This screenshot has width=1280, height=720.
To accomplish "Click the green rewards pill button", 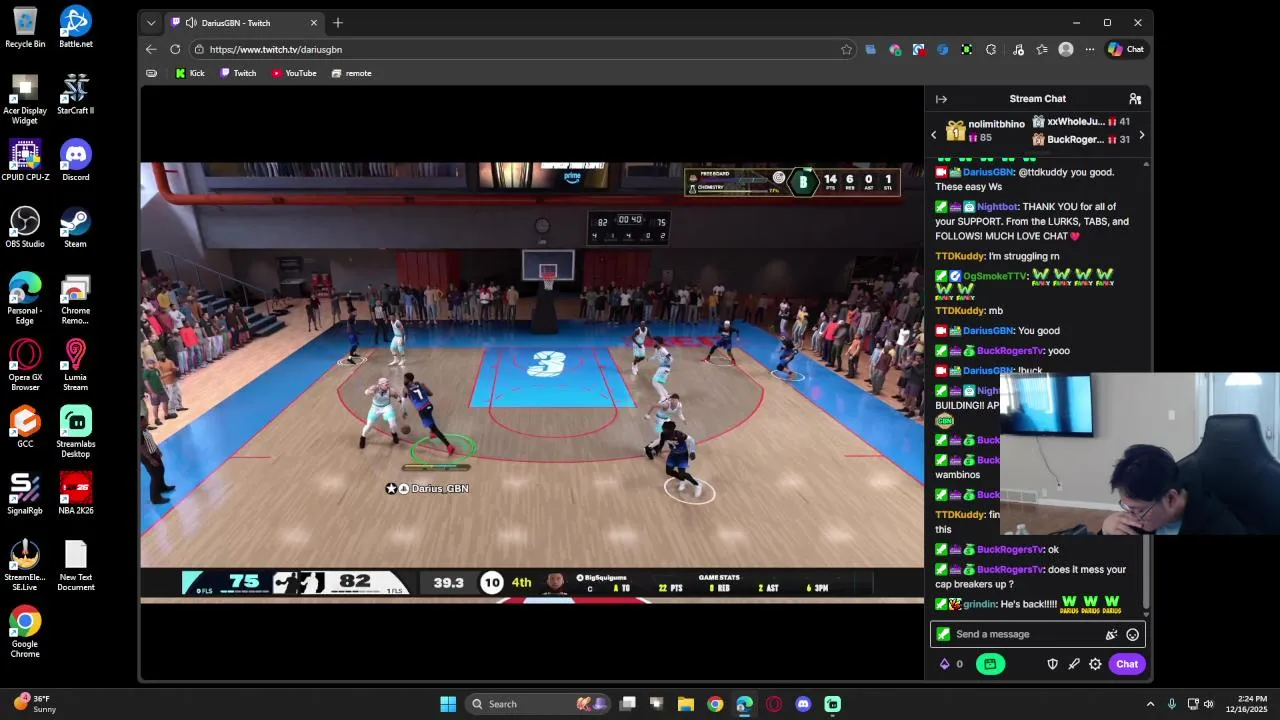I will [990, 664].
